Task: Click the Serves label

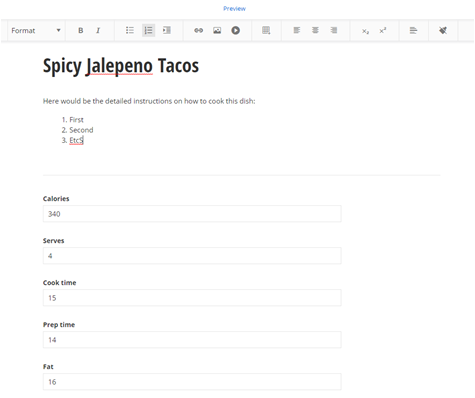Action: click(53, 241)
